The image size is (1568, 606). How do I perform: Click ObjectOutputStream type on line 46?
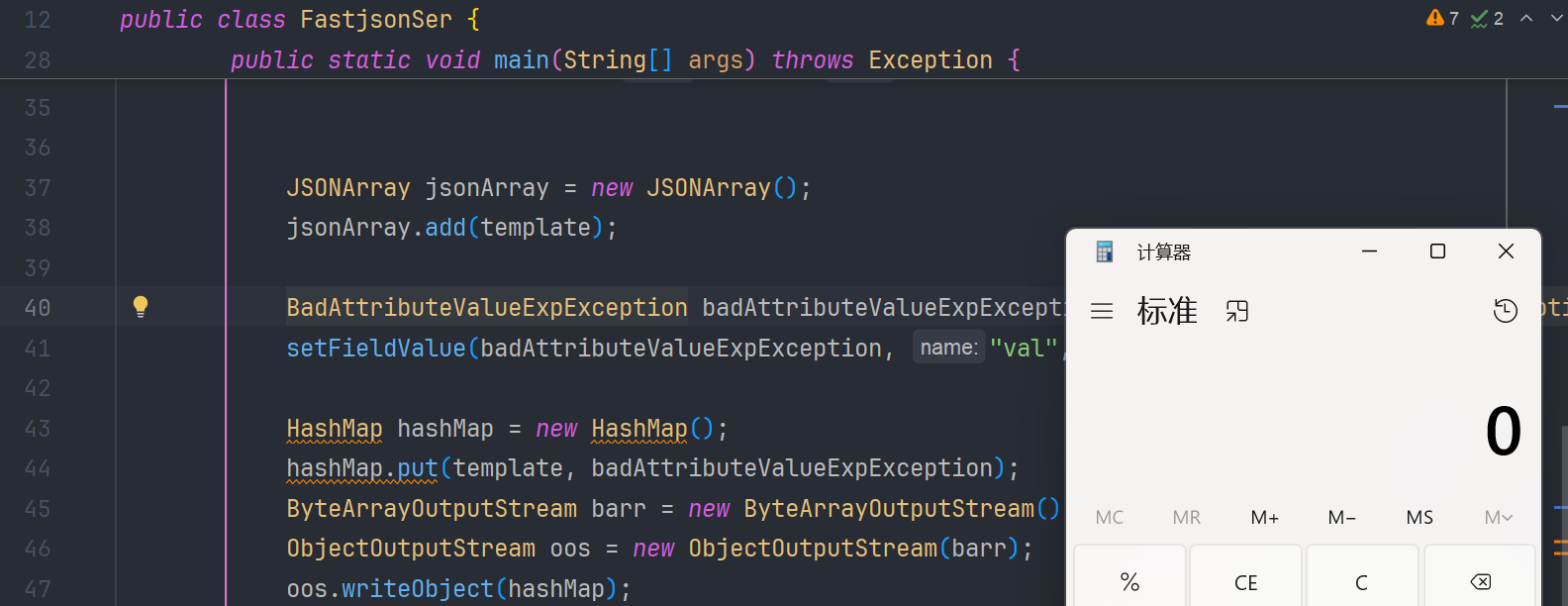(410, 549)
